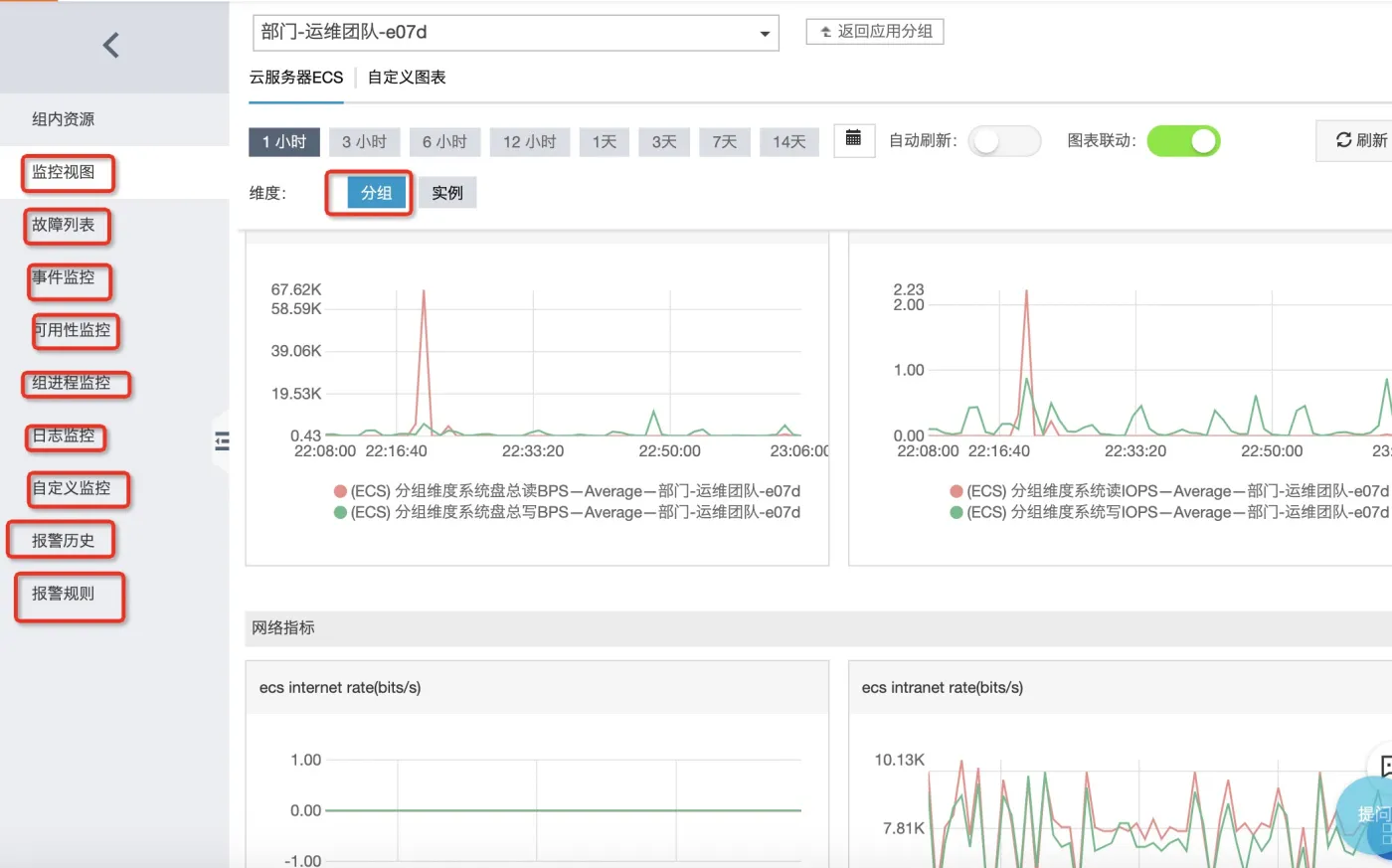The width and height of the screenshot is (1392, 868).
Task: Click the 10.13K axis label on intranet chart
Action: coord(900,760)
